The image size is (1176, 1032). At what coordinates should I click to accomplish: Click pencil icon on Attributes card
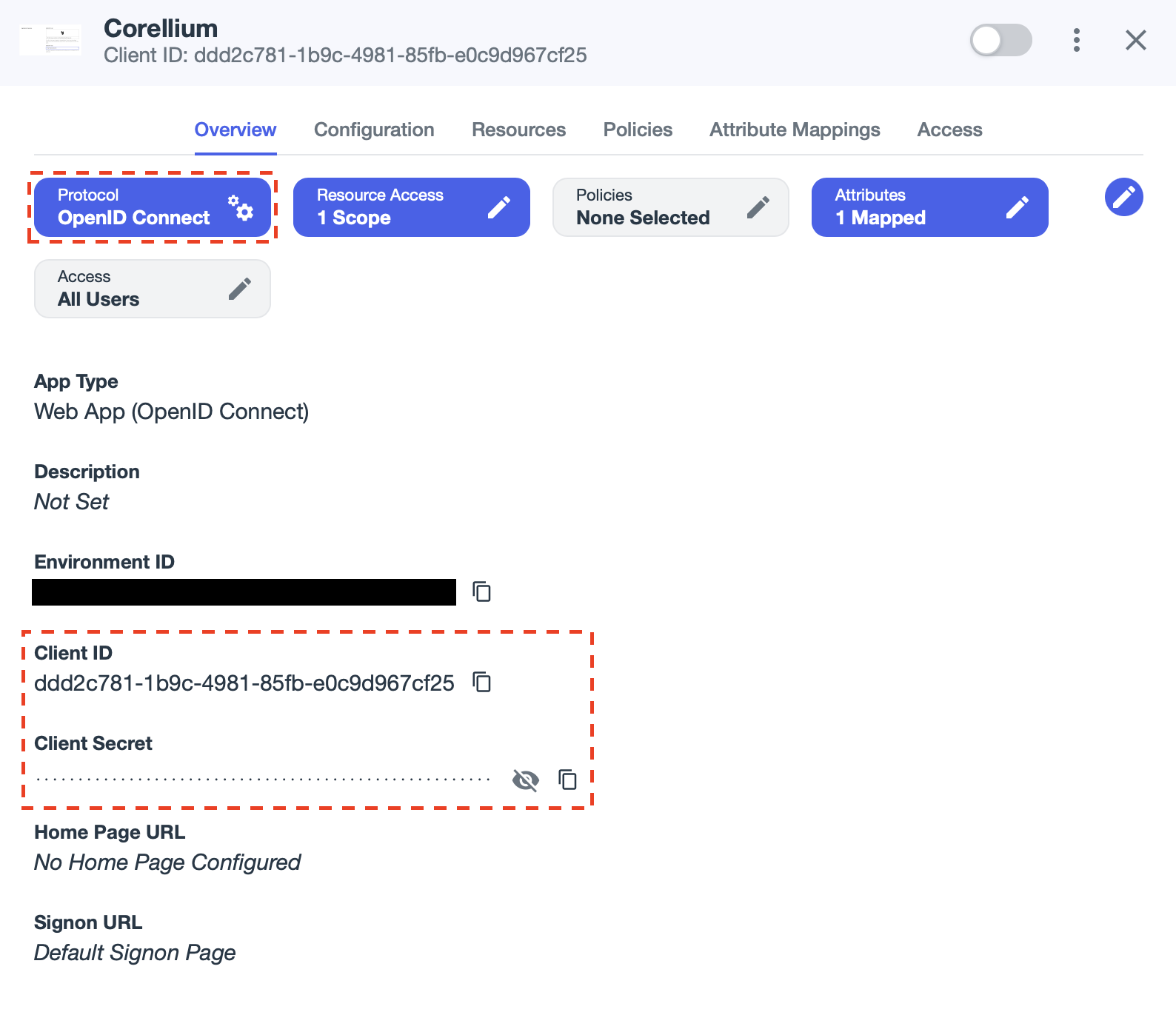1018,207
